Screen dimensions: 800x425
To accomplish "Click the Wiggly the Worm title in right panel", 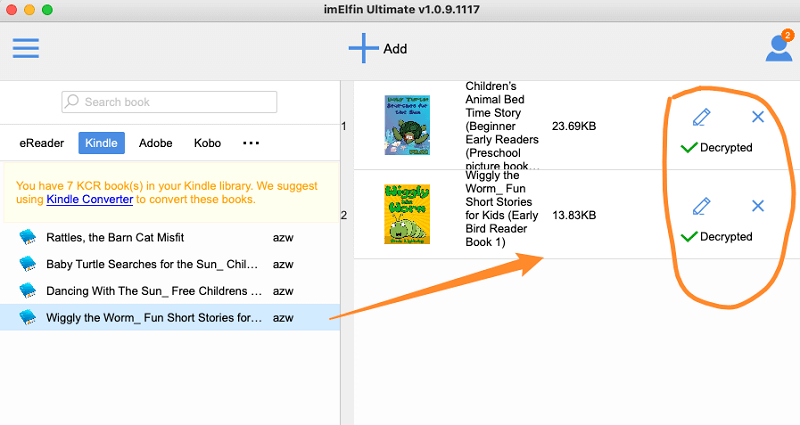I will 502,209.
